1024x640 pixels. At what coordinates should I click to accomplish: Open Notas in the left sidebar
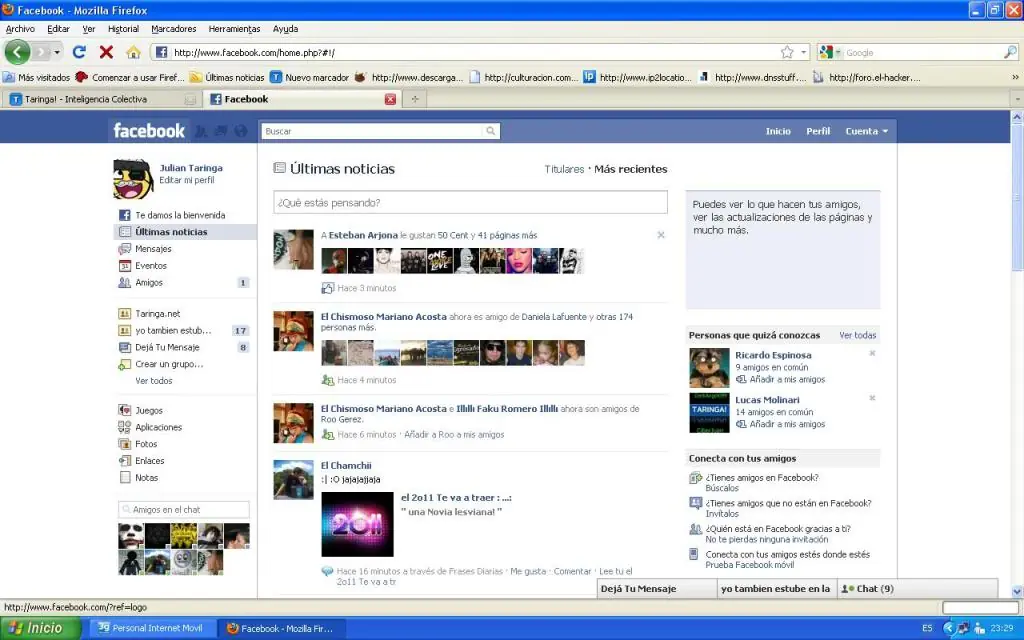point(146,478)
